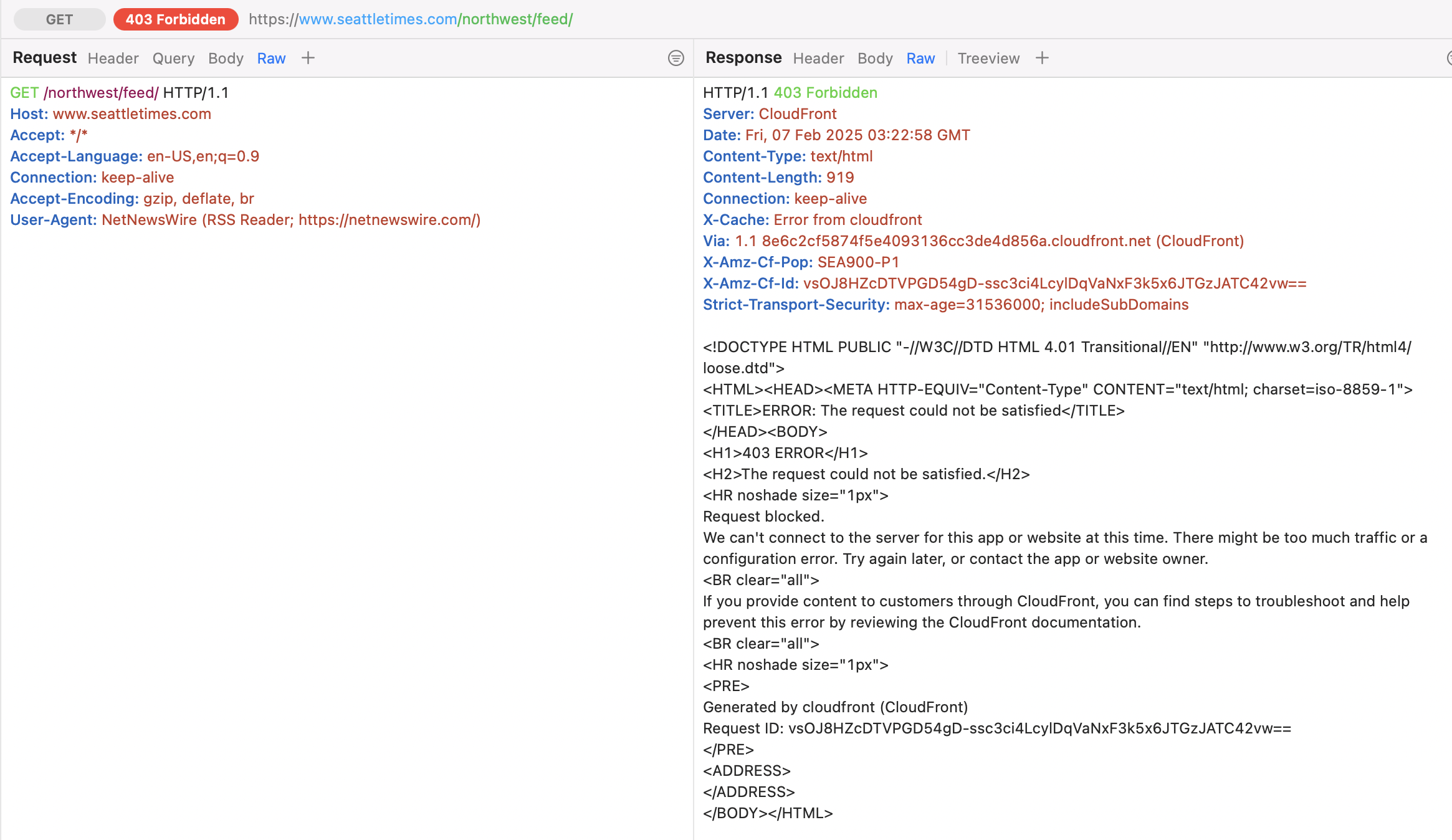Click the GET method badge

coord(59,19)
